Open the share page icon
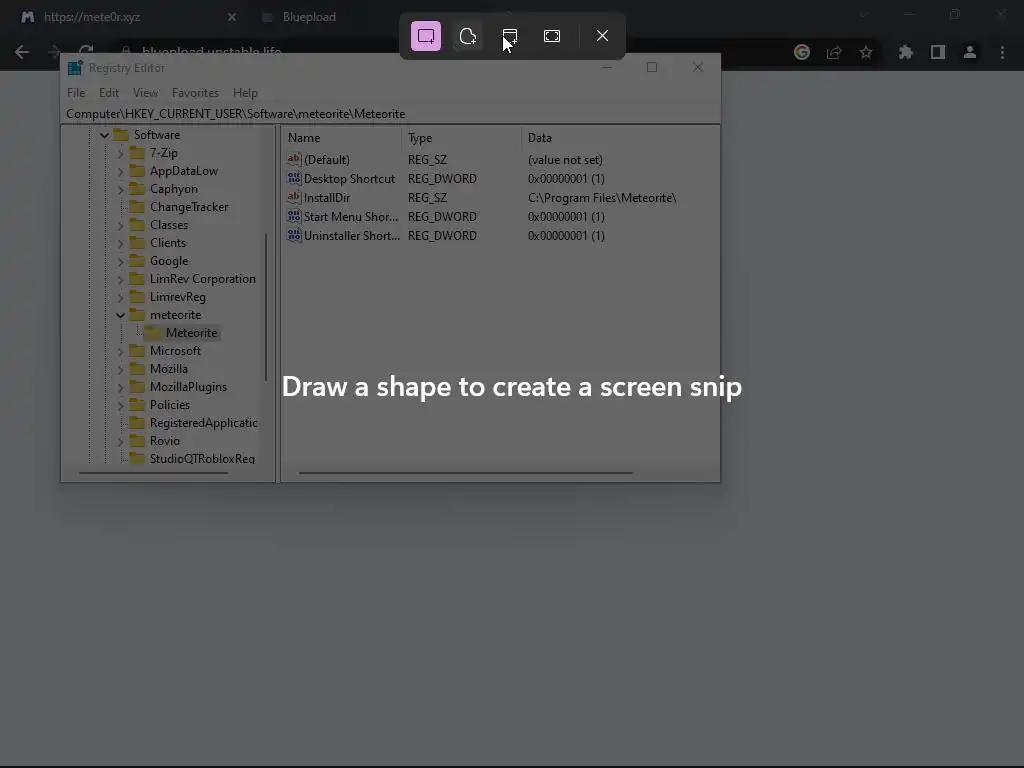Screen dimensions: 1024x768 (834, 52)
